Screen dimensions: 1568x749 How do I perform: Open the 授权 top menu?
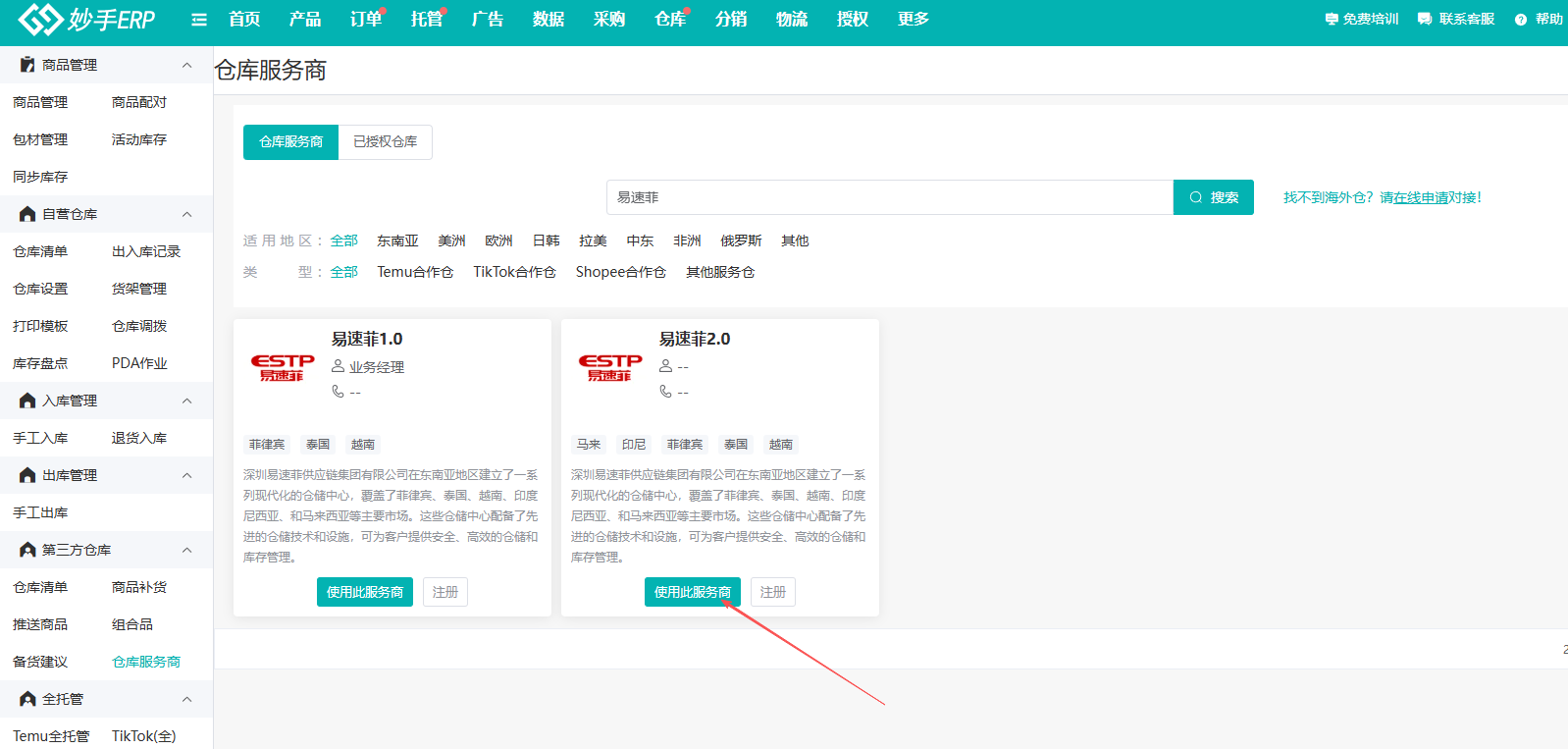(853, 20)
